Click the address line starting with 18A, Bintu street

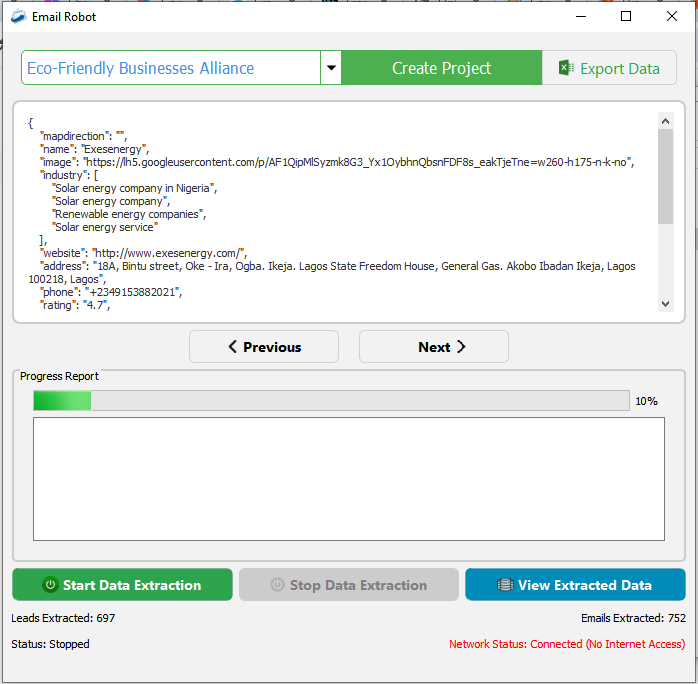coord(332,272)
